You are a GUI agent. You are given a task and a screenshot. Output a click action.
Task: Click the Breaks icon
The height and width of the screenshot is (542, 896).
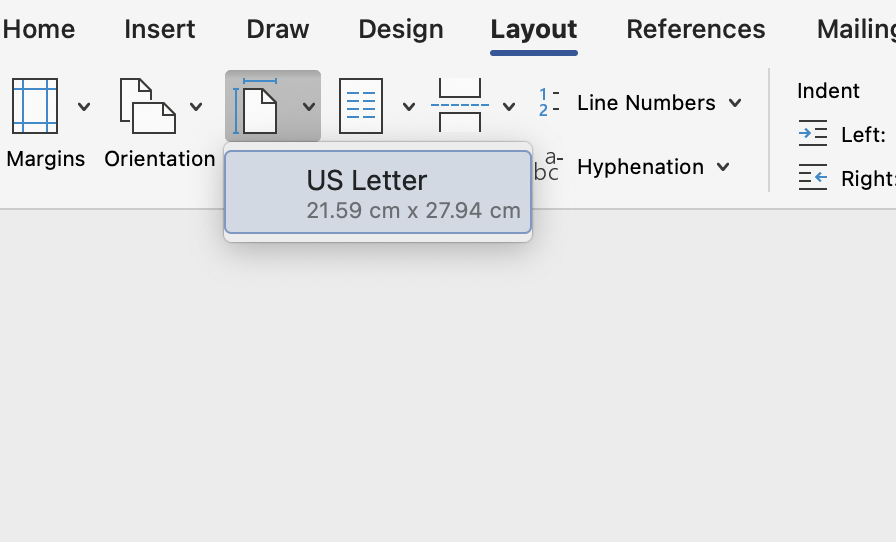[460, 105]
